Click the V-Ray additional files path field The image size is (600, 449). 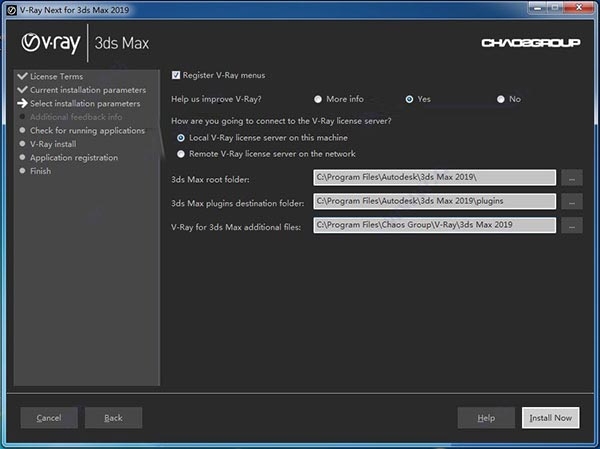[434, 226]
